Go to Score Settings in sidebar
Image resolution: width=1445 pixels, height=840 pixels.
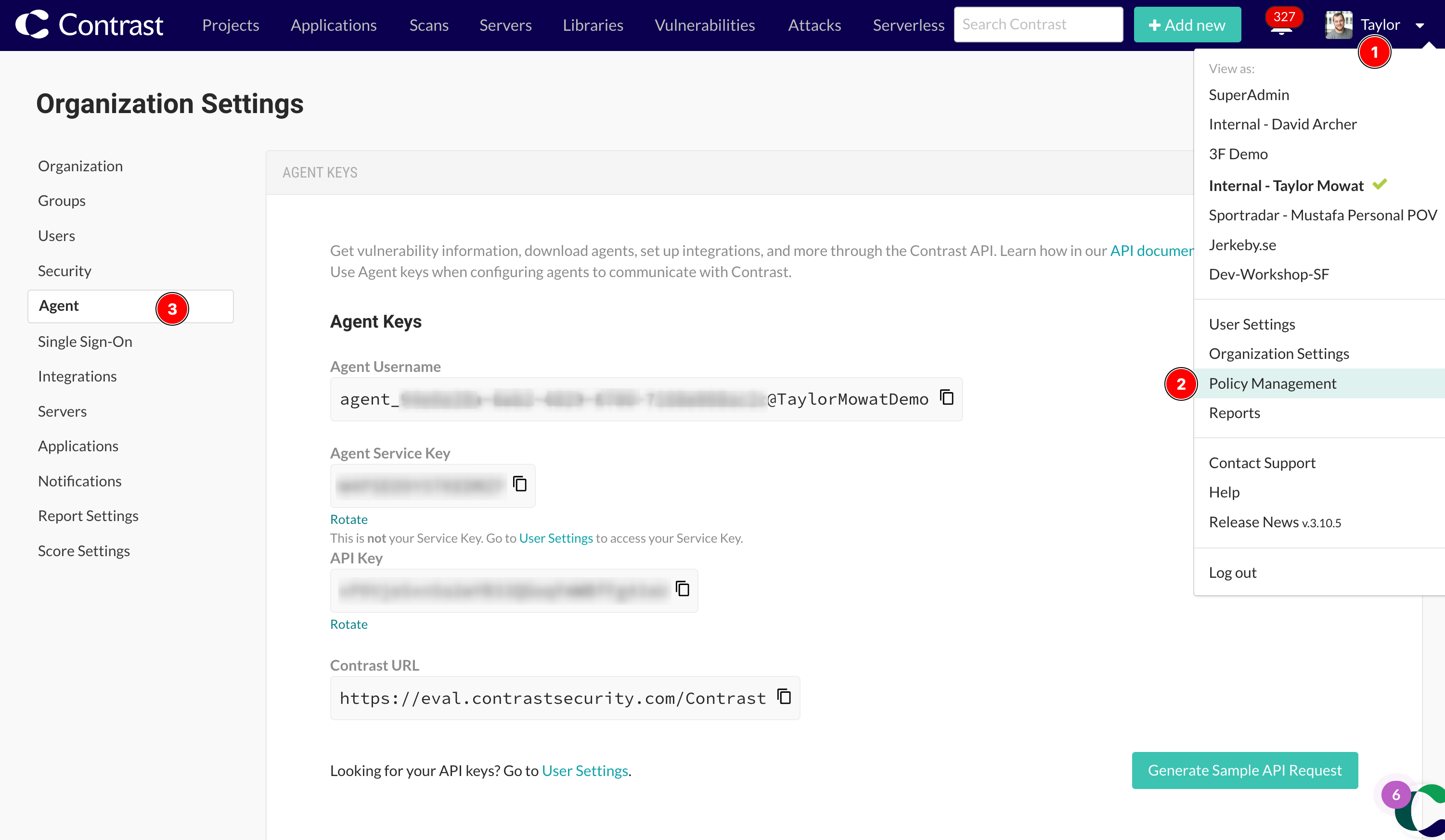tap(84, 551)
